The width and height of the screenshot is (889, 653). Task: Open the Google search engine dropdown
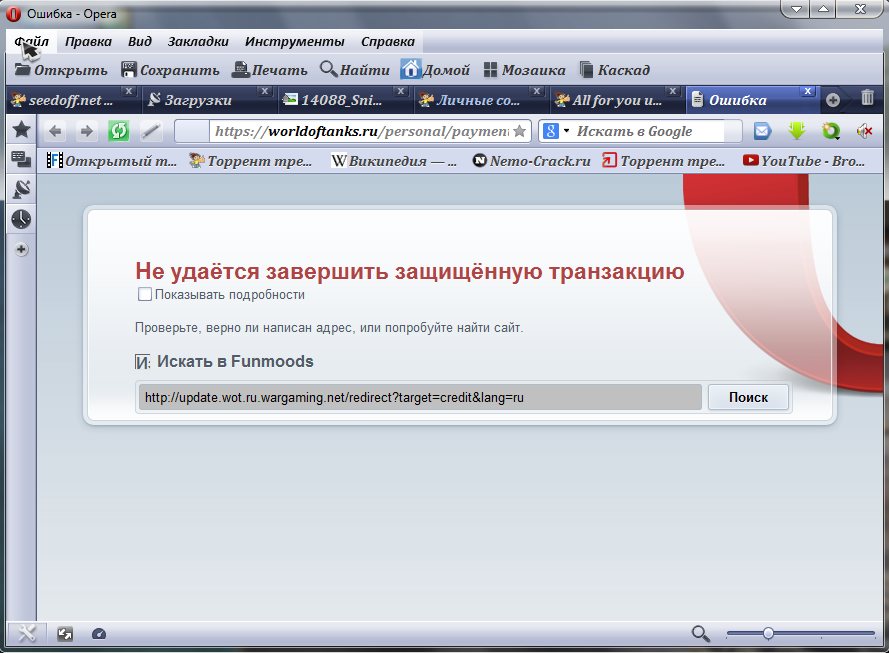tap(556, 132)
